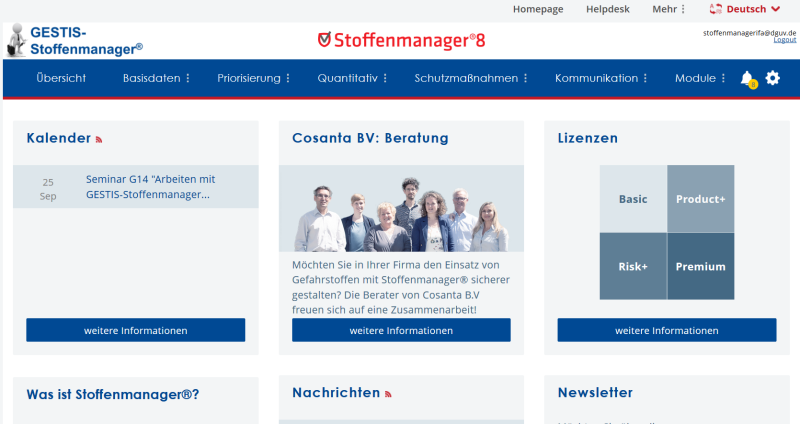800x424 pixels.
Task: Open the Seminar G14 calendar entry
Action: [x=150, y=187]
